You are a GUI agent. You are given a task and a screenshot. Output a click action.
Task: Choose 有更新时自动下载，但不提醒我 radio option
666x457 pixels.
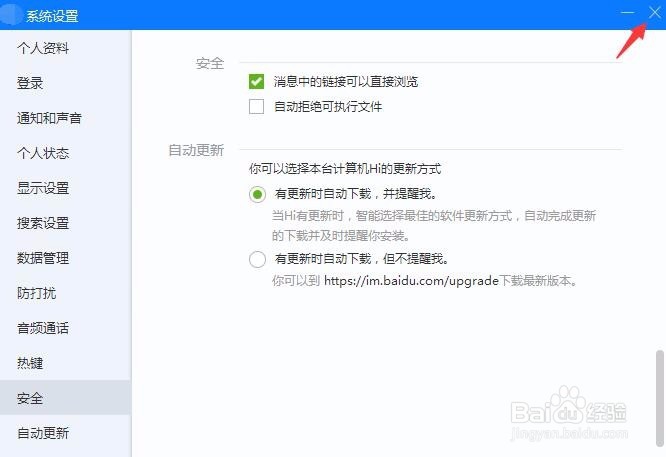click(x=257, y=259)
